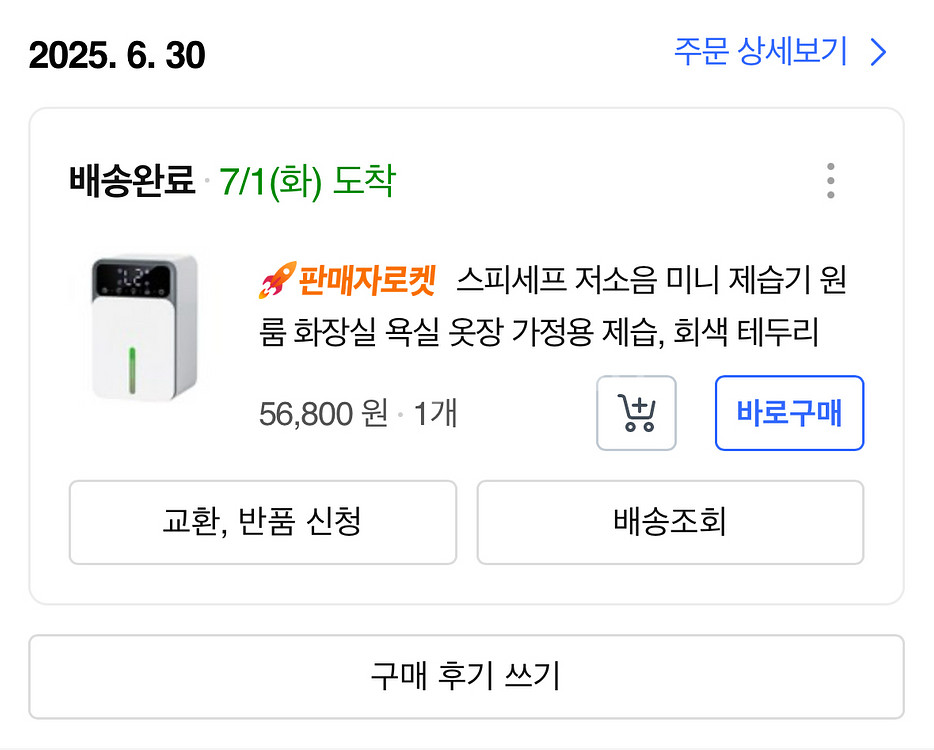Image resolution: width=934 pixels, height=750 pixels.
Task: Track the shipment with 배송조회
Action: coord(670,522)
